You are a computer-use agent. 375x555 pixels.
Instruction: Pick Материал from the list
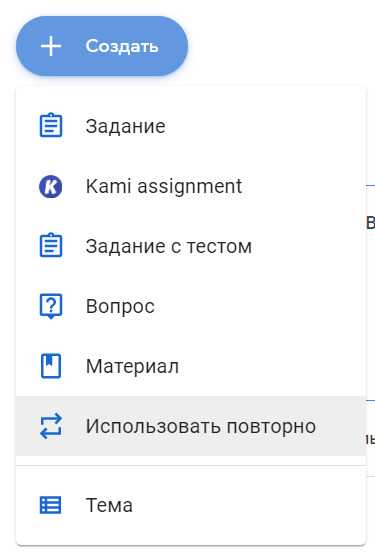[191, 366]
